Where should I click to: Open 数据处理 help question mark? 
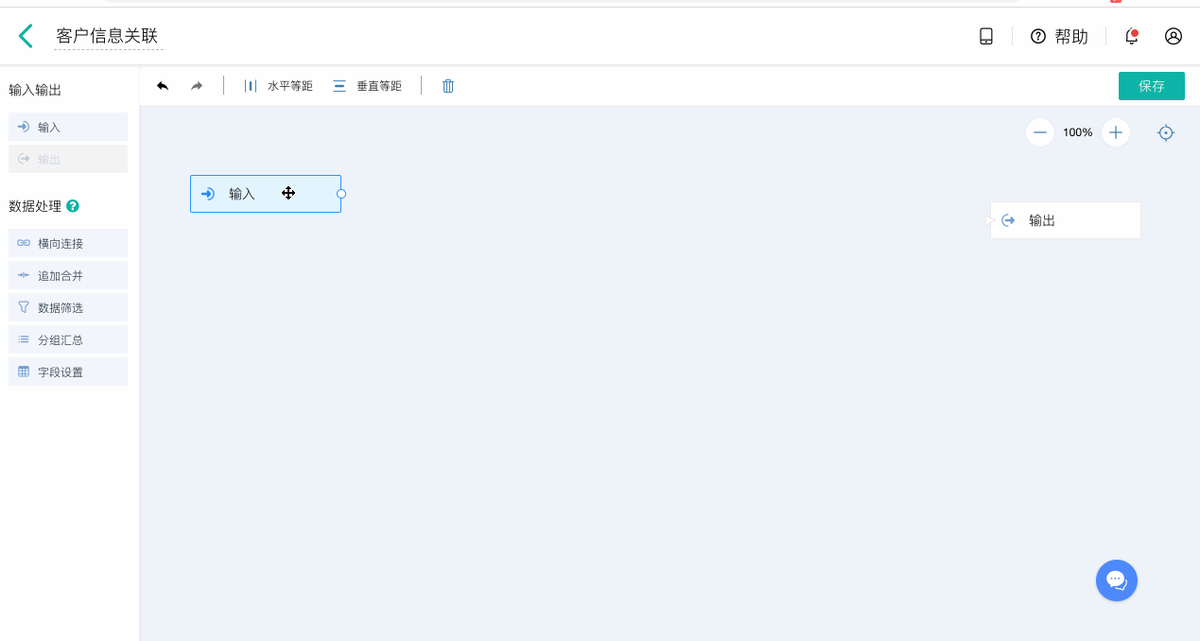73,206
